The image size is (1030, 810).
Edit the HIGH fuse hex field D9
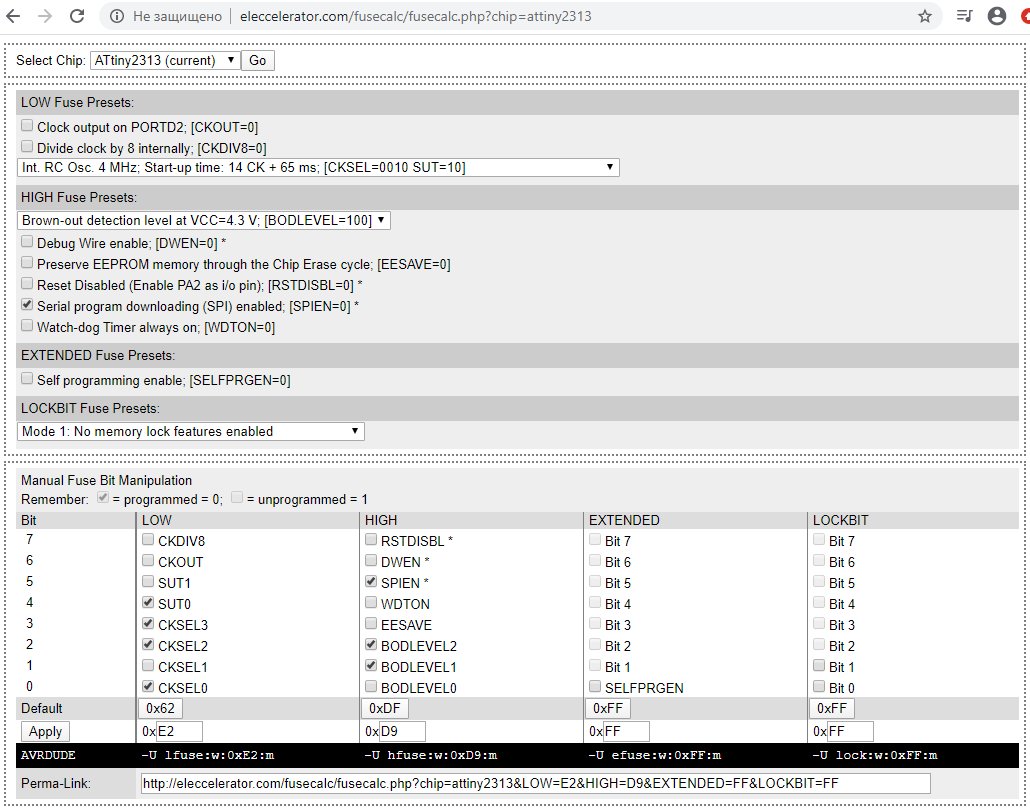click(402, 732)
